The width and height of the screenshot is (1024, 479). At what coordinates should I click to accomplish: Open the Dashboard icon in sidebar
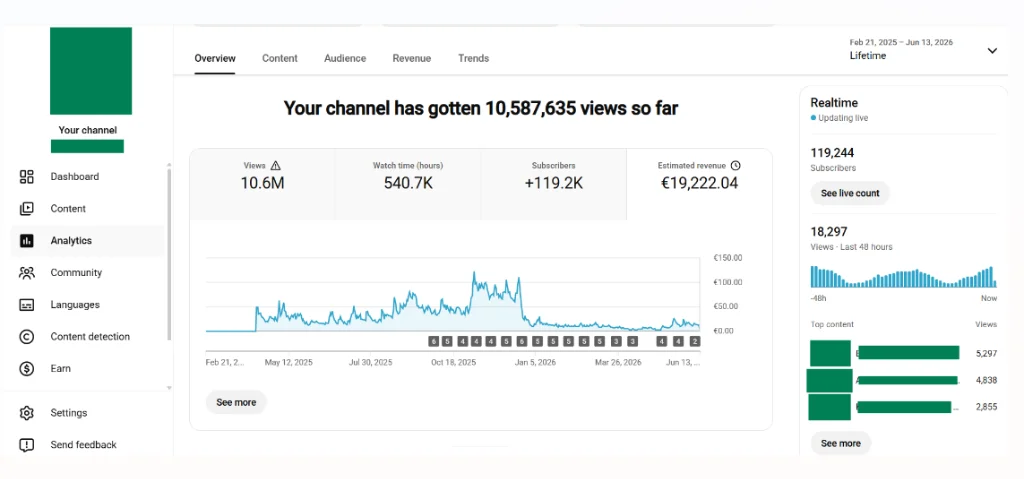[26, 176]
